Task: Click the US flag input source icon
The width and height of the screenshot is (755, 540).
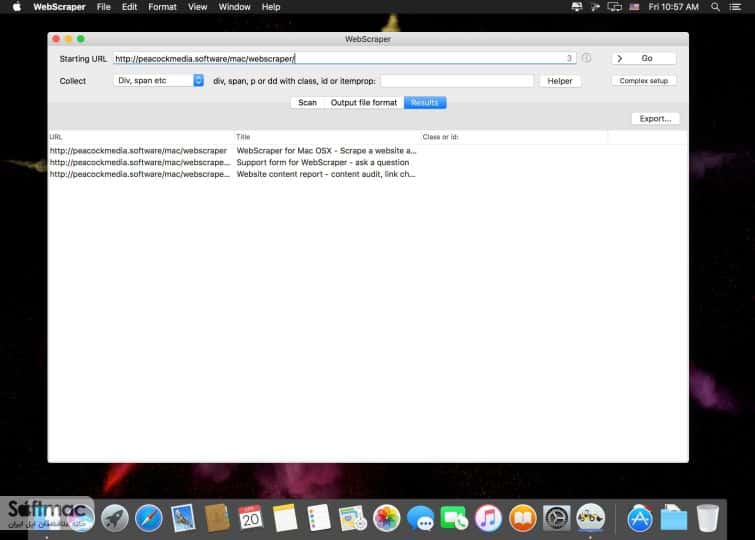Action: (x=635, y=7)
